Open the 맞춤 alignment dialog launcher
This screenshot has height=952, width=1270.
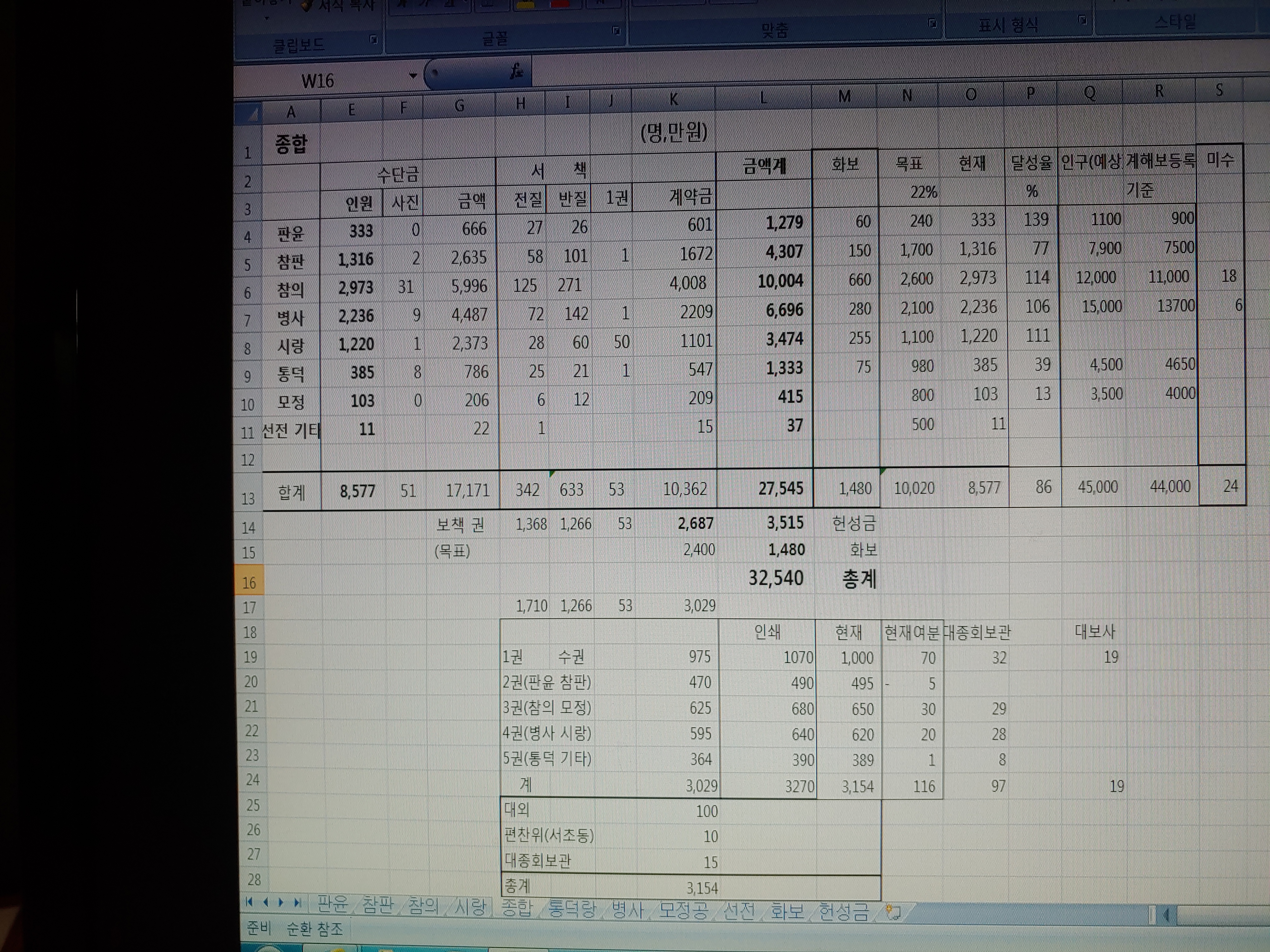(x=932, y=24)
